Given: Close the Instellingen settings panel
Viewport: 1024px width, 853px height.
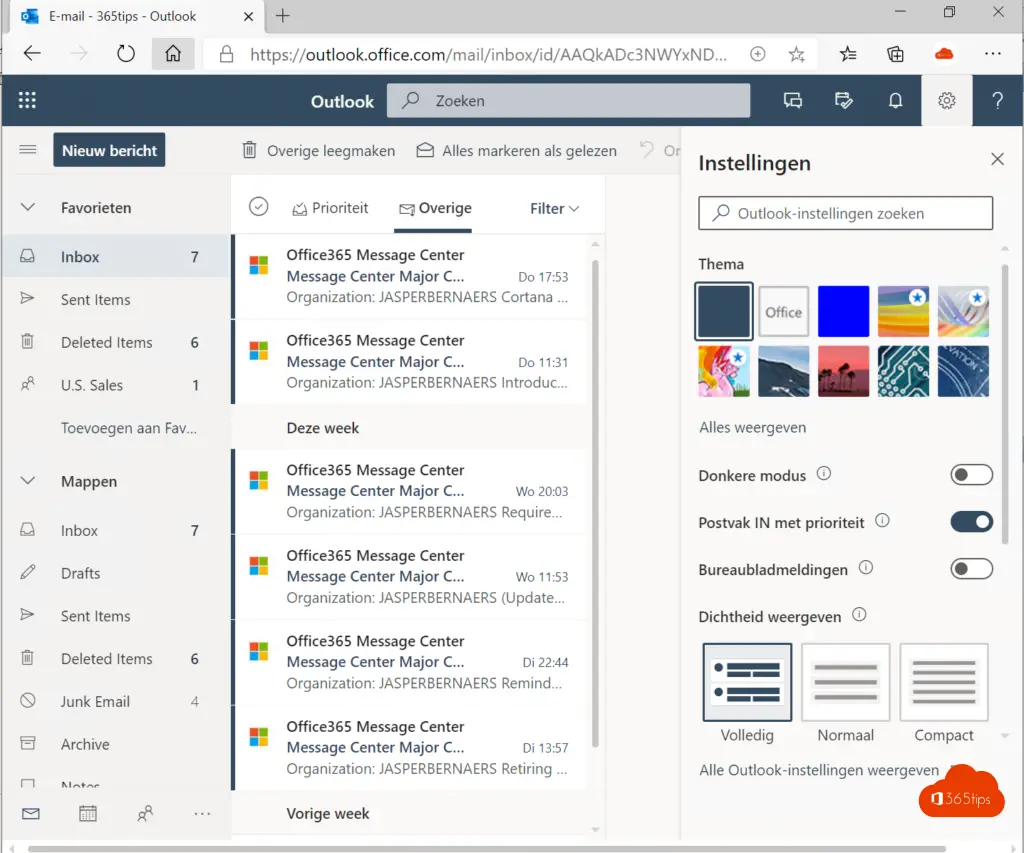Looking at the screenshot, I should [997, 159].
